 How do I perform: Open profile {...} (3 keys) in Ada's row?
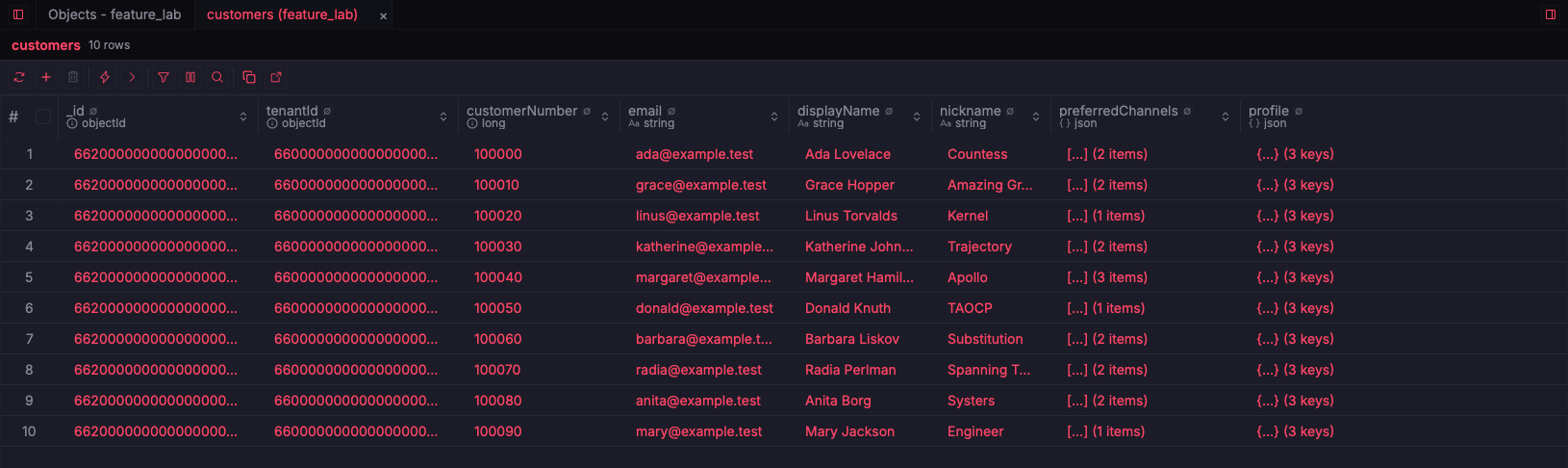[1295, 154]
